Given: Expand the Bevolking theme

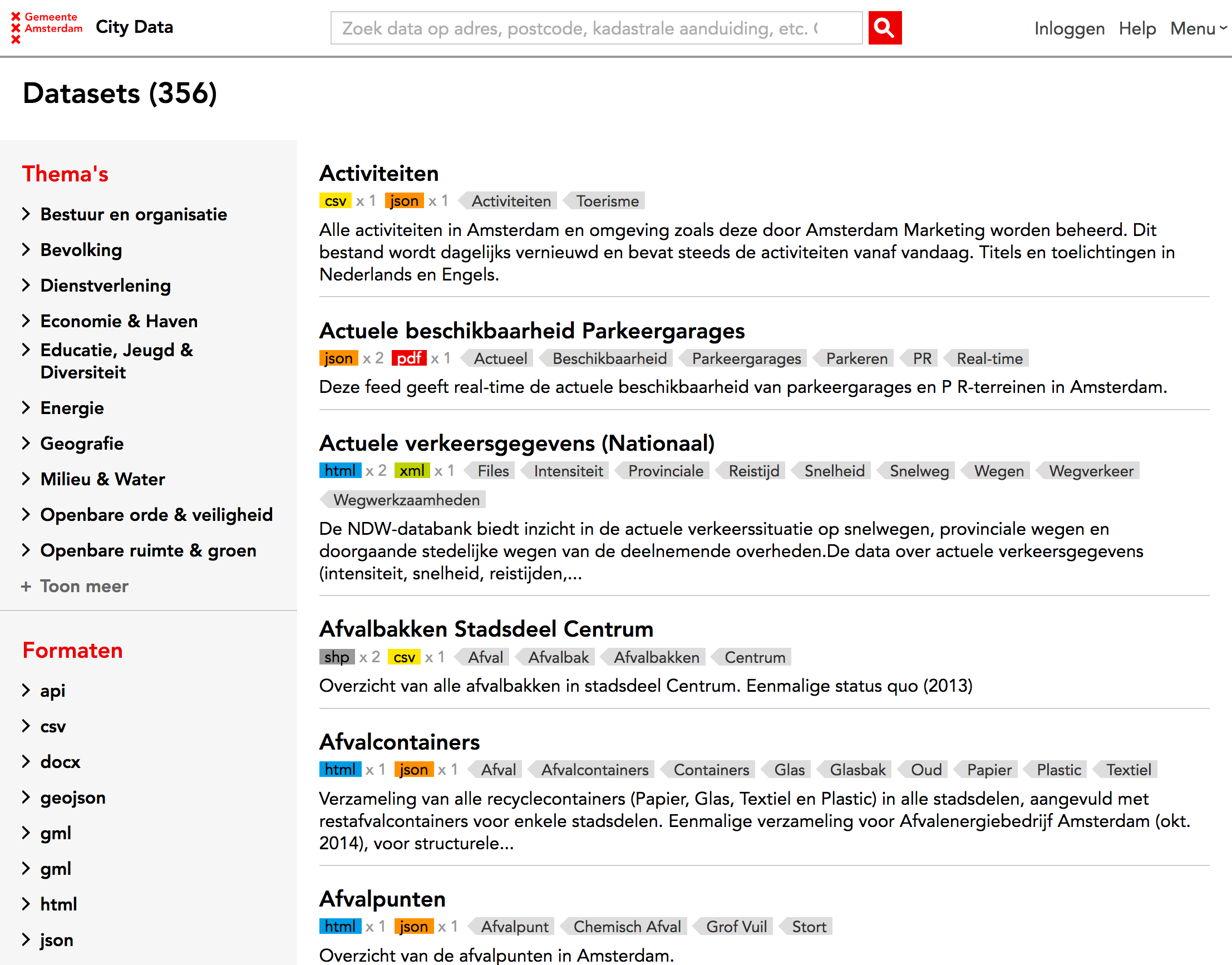Looking at the screenshot, I should (81, 250).
